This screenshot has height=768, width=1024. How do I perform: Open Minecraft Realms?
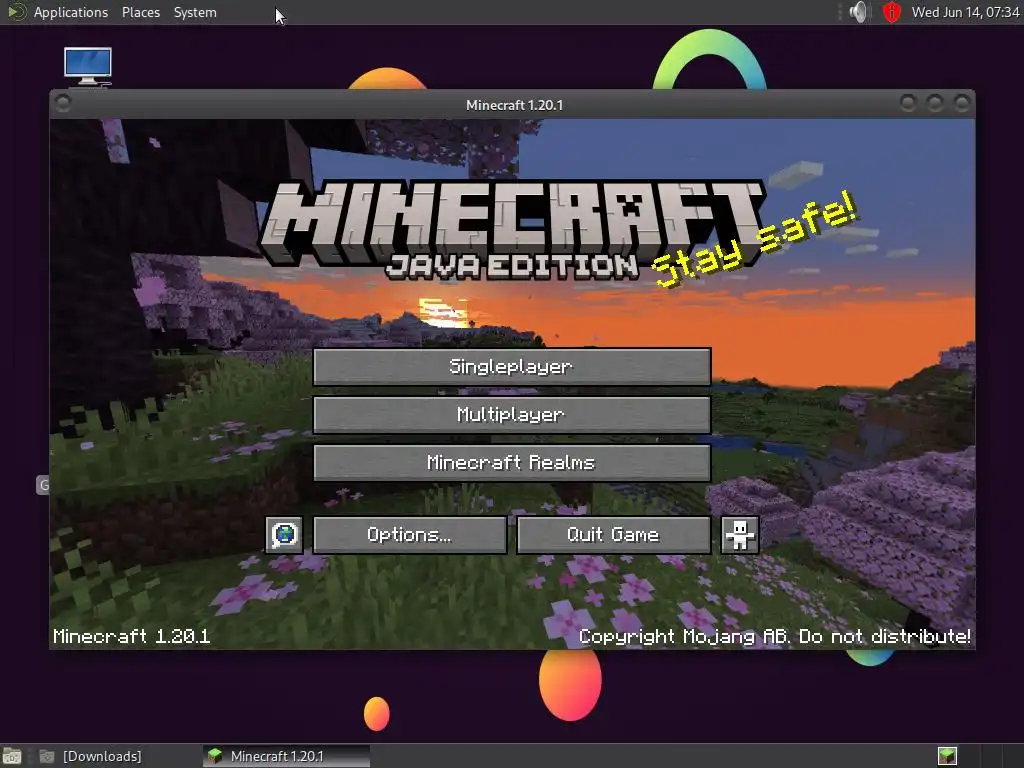511,463
